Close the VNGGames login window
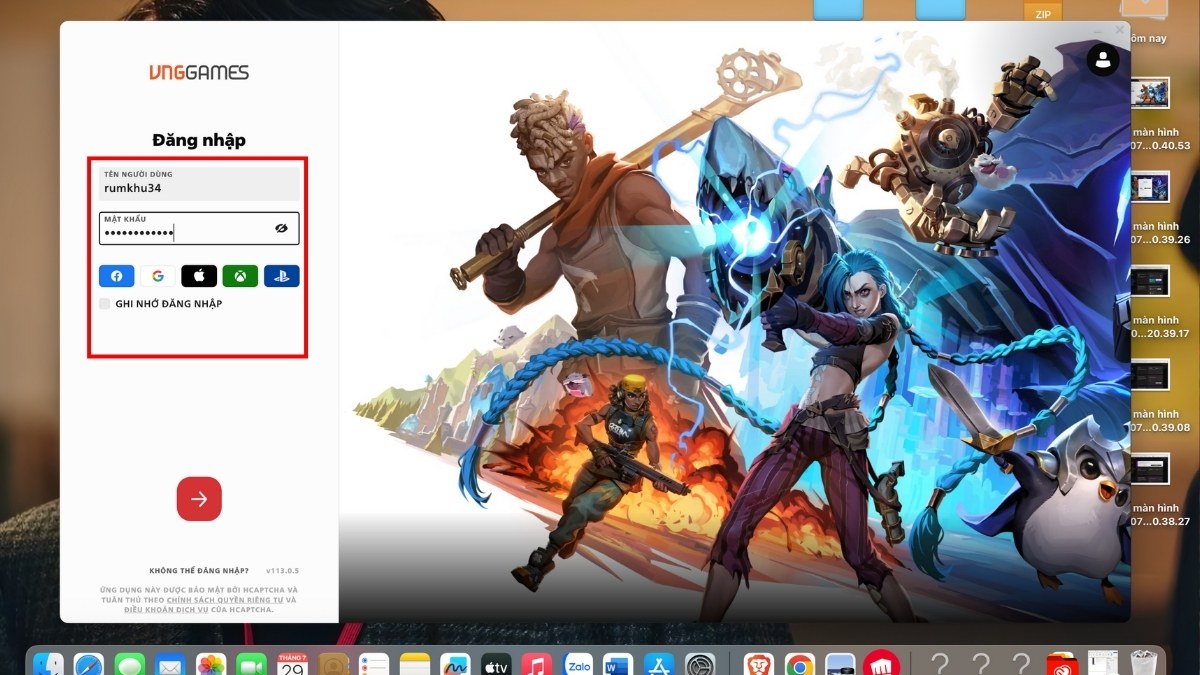 [1119, 31]
